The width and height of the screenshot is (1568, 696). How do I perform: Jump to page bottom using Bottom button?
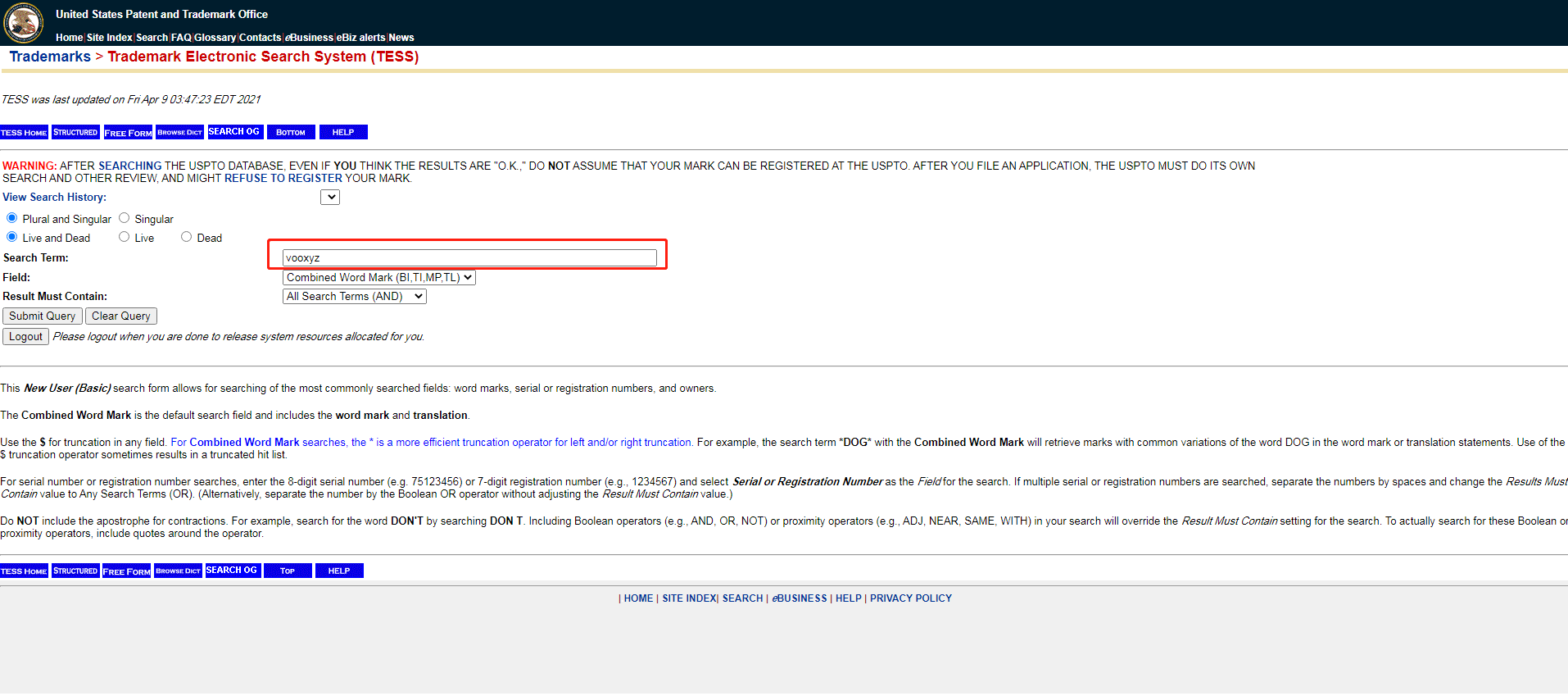(290, 133)
